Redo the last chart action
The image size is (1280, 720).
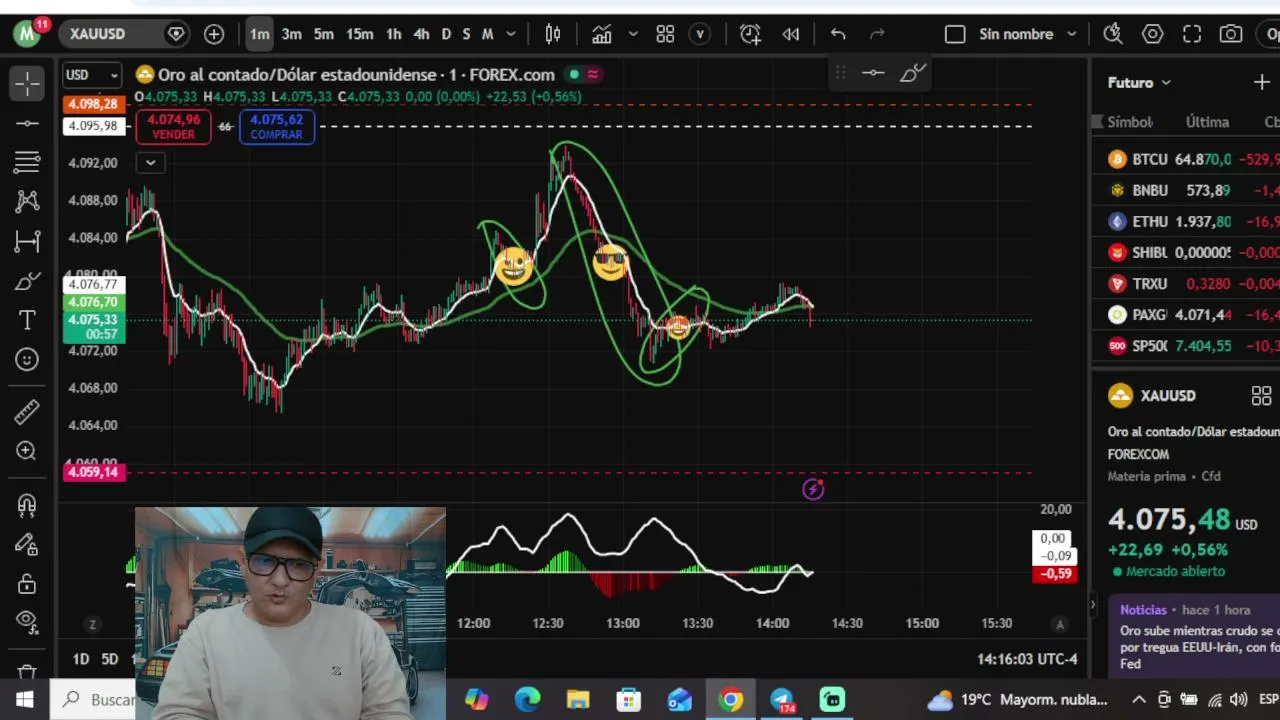878,34
